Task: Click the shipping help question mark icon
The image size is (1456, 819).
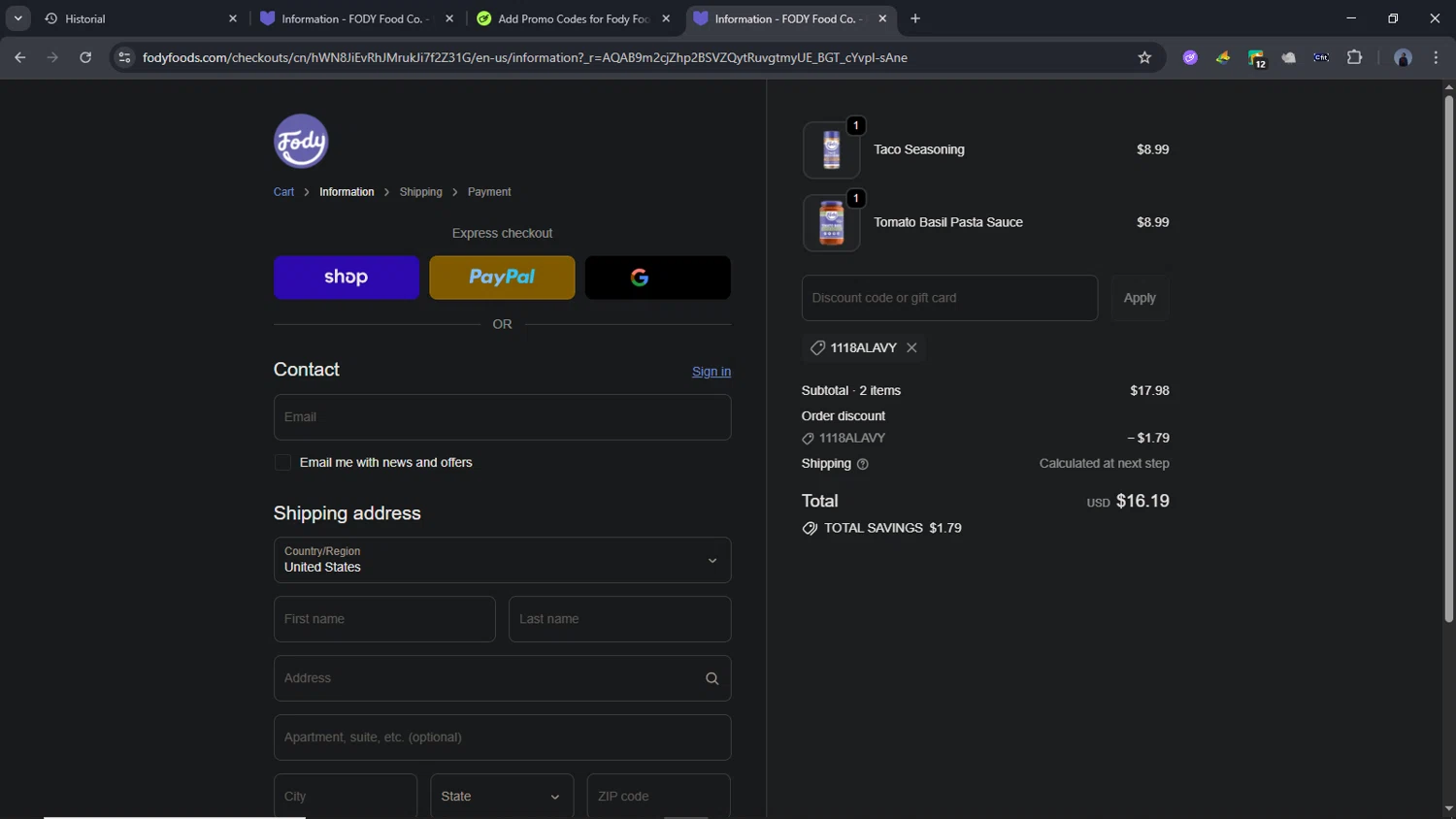Action: tap(863, 464)
